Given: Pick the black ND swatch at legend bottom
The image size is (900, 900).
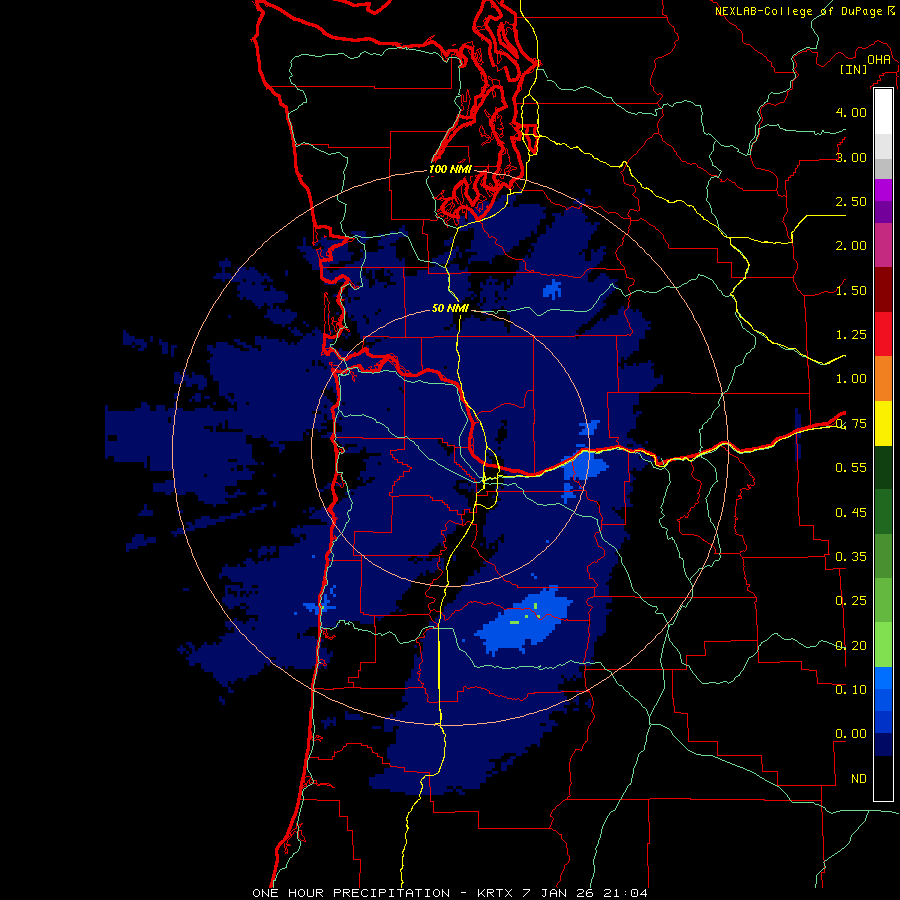Looking at the screenshot, I should click(x=883, y=778).
